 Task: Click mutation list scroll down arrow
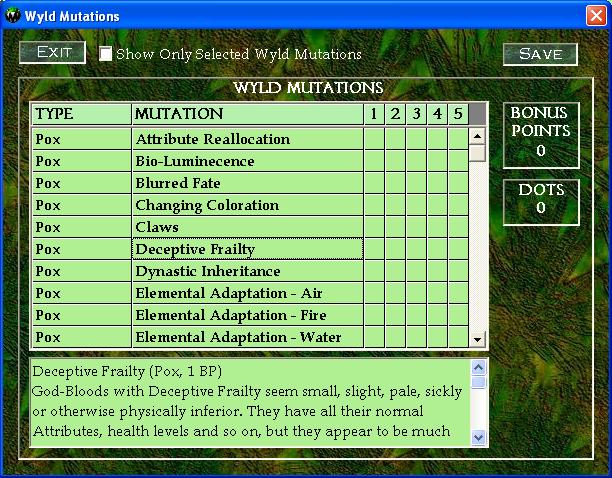point(477,339)
